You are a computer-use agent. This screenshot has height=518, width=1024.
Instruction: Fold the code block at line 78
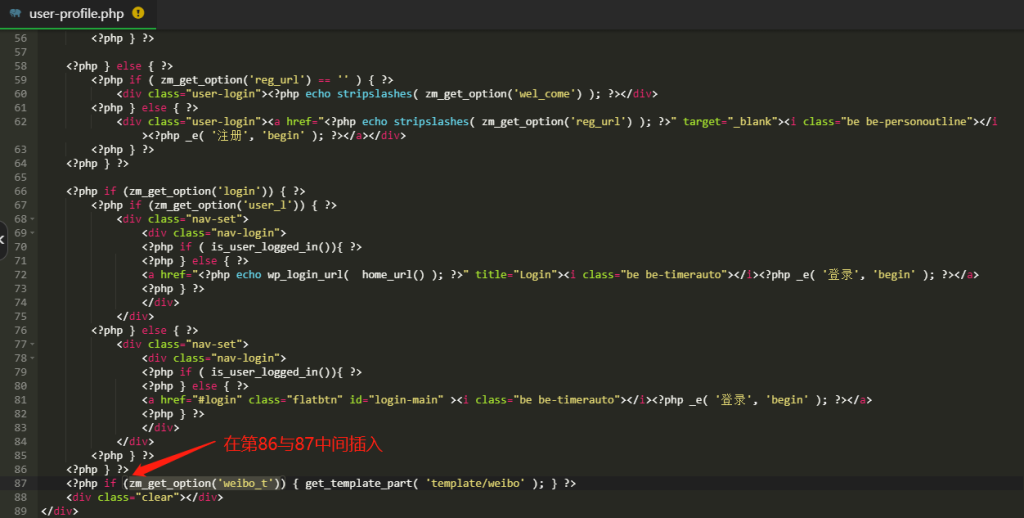pyautogui.click(x=33, y=358)
